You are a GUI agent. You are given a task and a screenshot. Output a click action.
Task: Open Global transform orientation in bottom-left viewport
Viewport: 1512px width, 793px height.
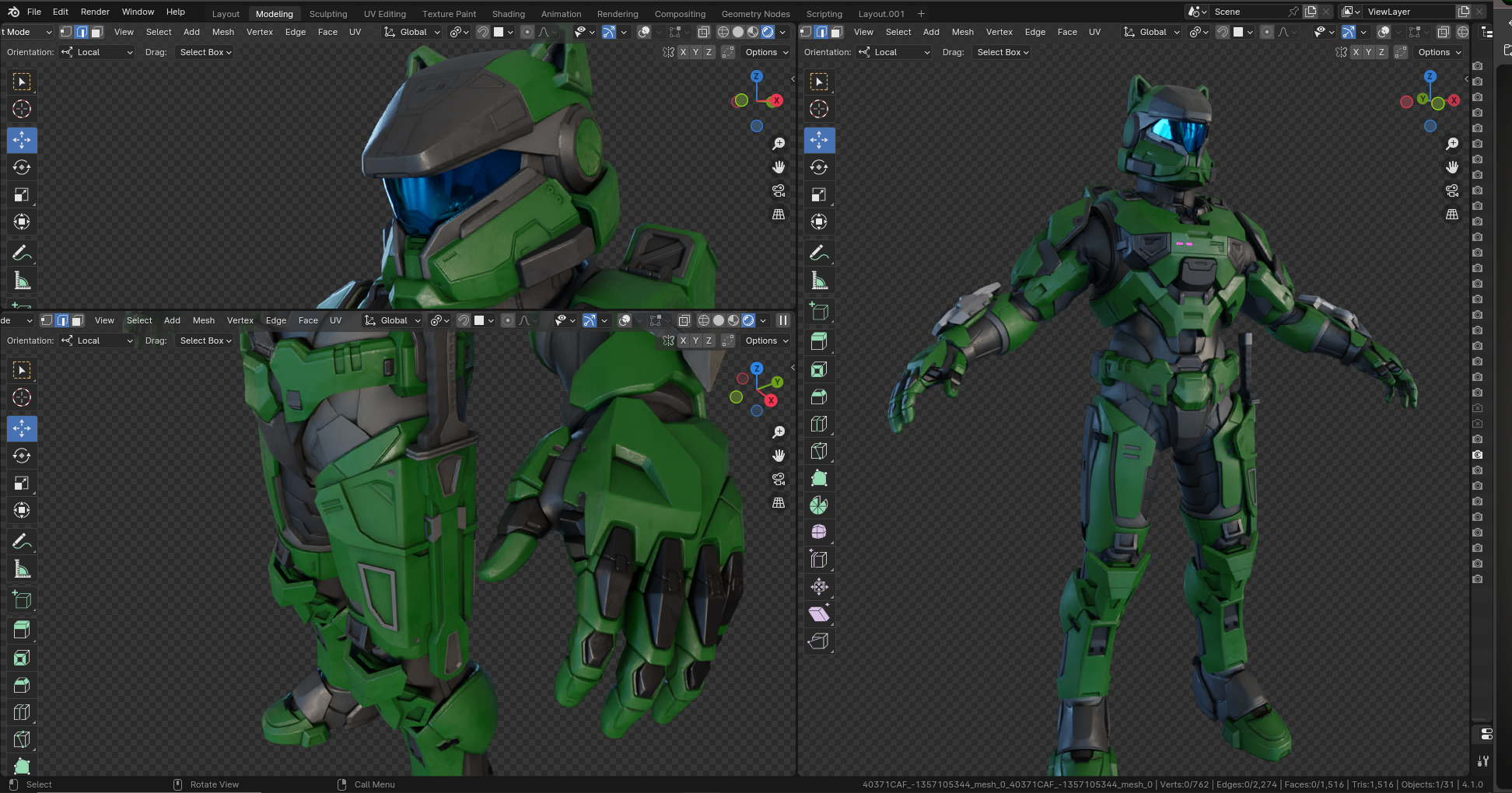pyautogui.click(x=392, y=320)
